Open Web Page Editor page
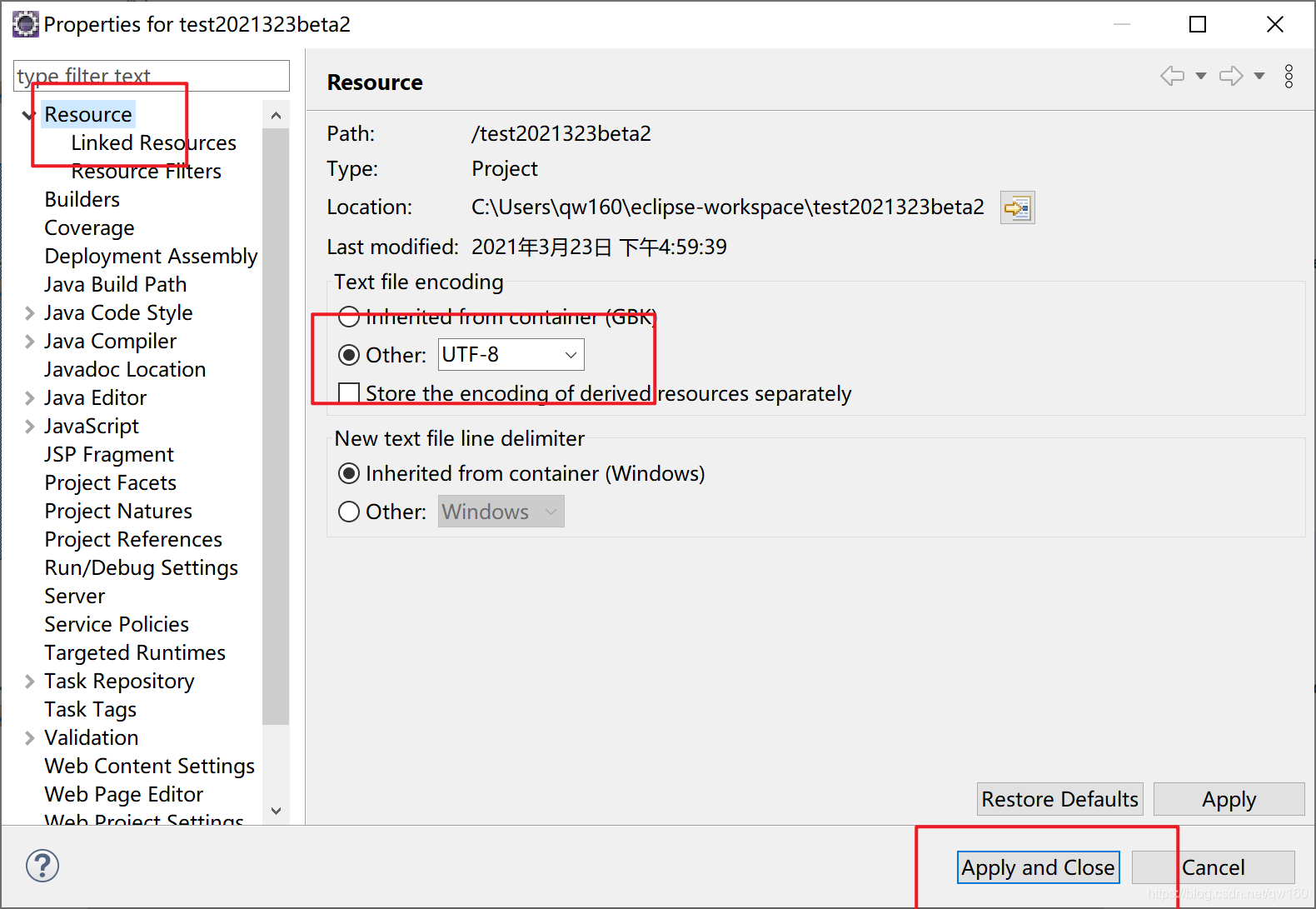1316x909 pixels. [x=124, y=794]
